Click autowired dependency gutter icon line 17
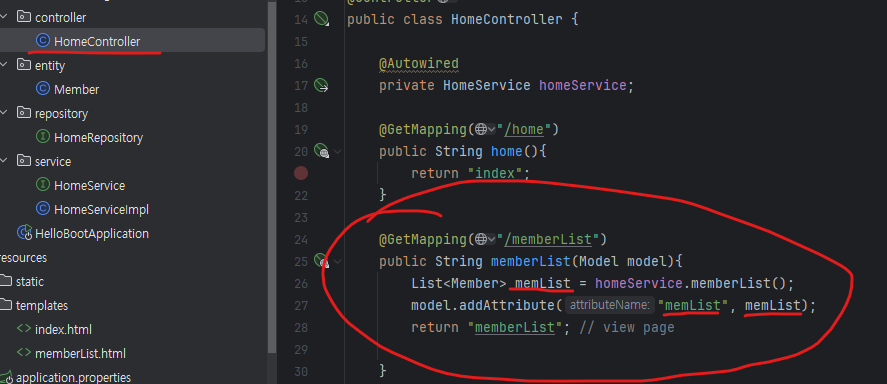This screenshot has width=887, height=384. (x=321, y=85)
